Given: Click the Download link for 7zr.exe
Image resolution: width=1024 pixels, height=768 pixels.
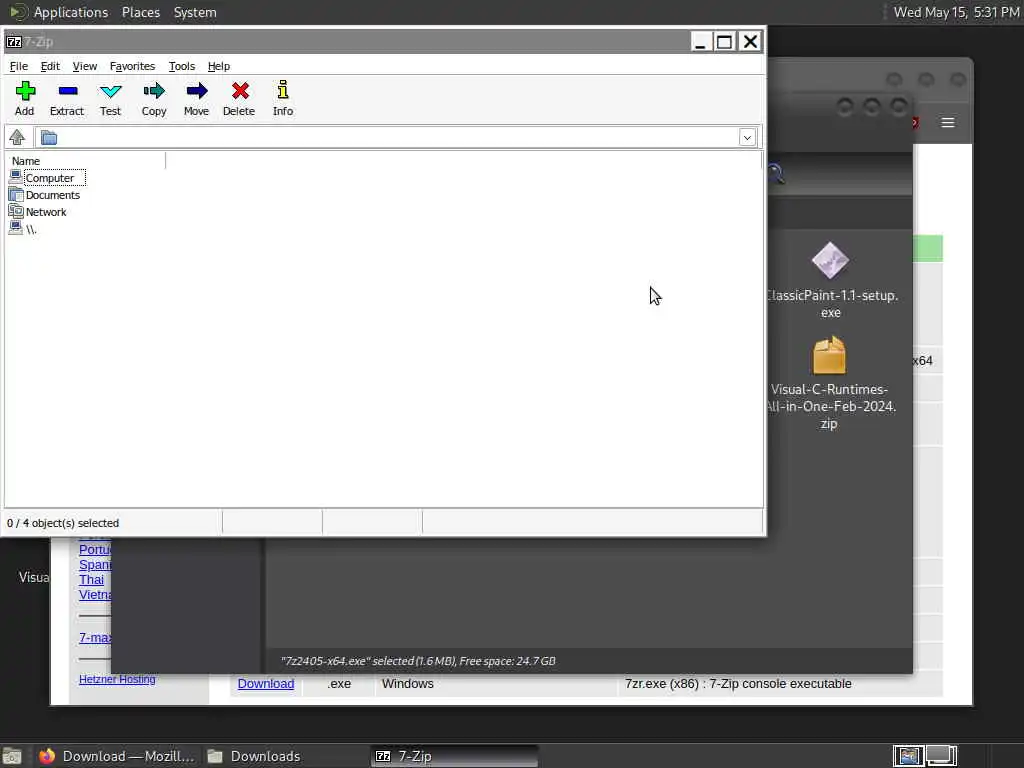Looking at the screenshot, I should tap(266, 684).
